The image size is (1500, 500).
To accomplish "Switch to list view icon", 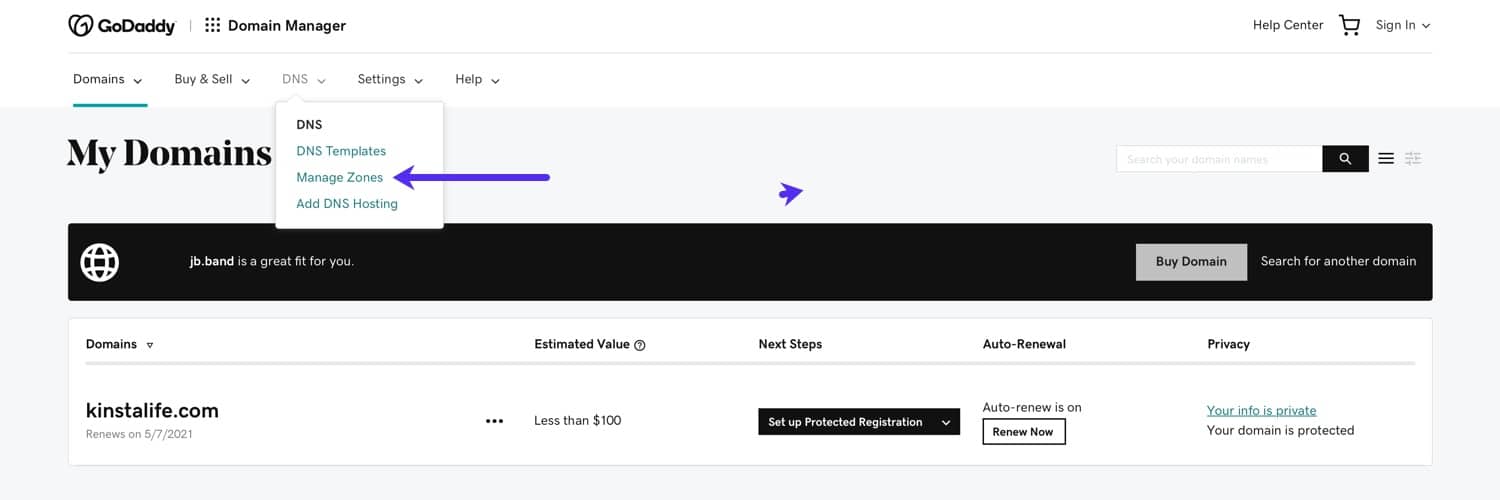I will pos(1386,159).
